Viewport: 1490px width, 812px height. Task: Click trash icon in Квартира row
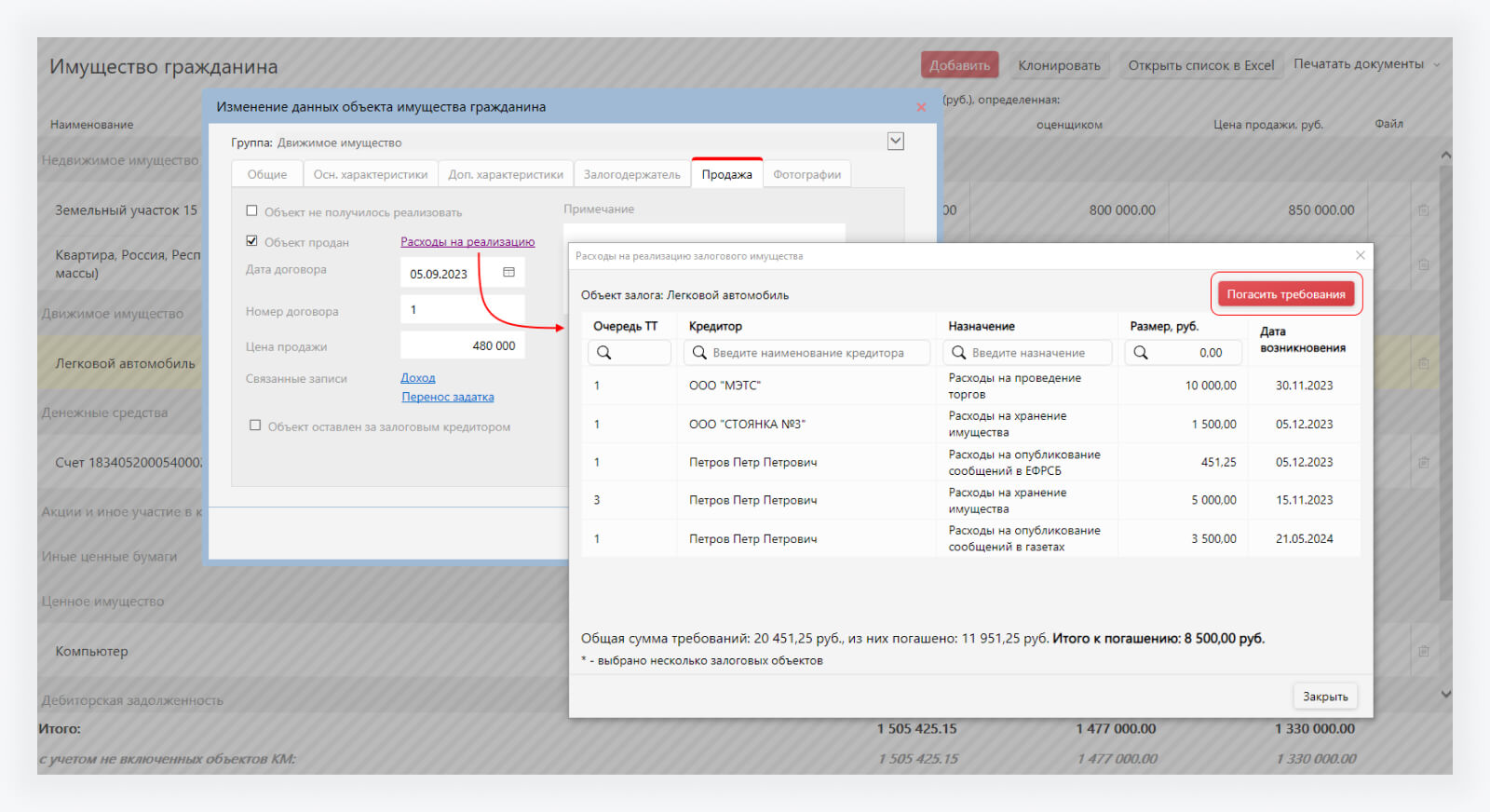[1424, 264]
